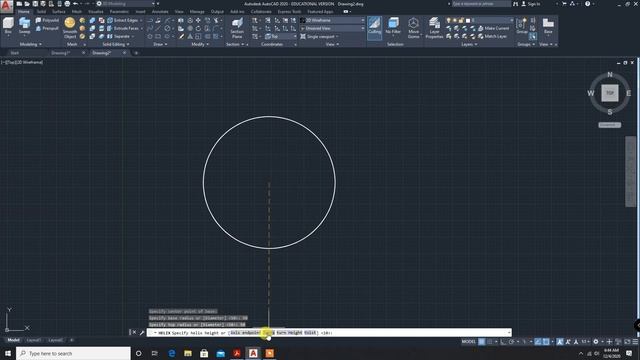Open the status bar customization menu icon

(635, 341)
